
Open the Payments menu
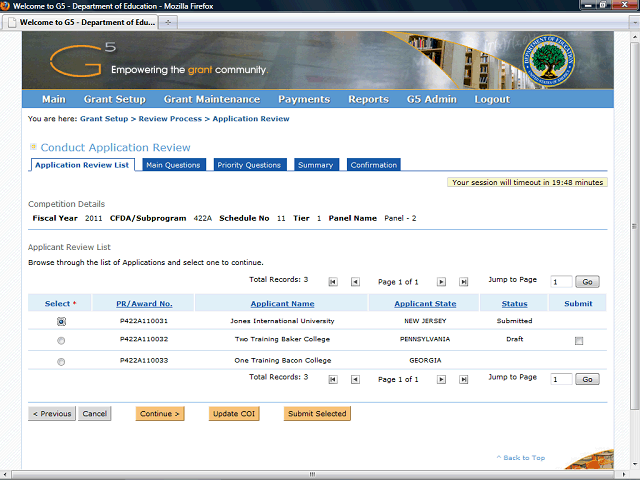pos(304,99)
